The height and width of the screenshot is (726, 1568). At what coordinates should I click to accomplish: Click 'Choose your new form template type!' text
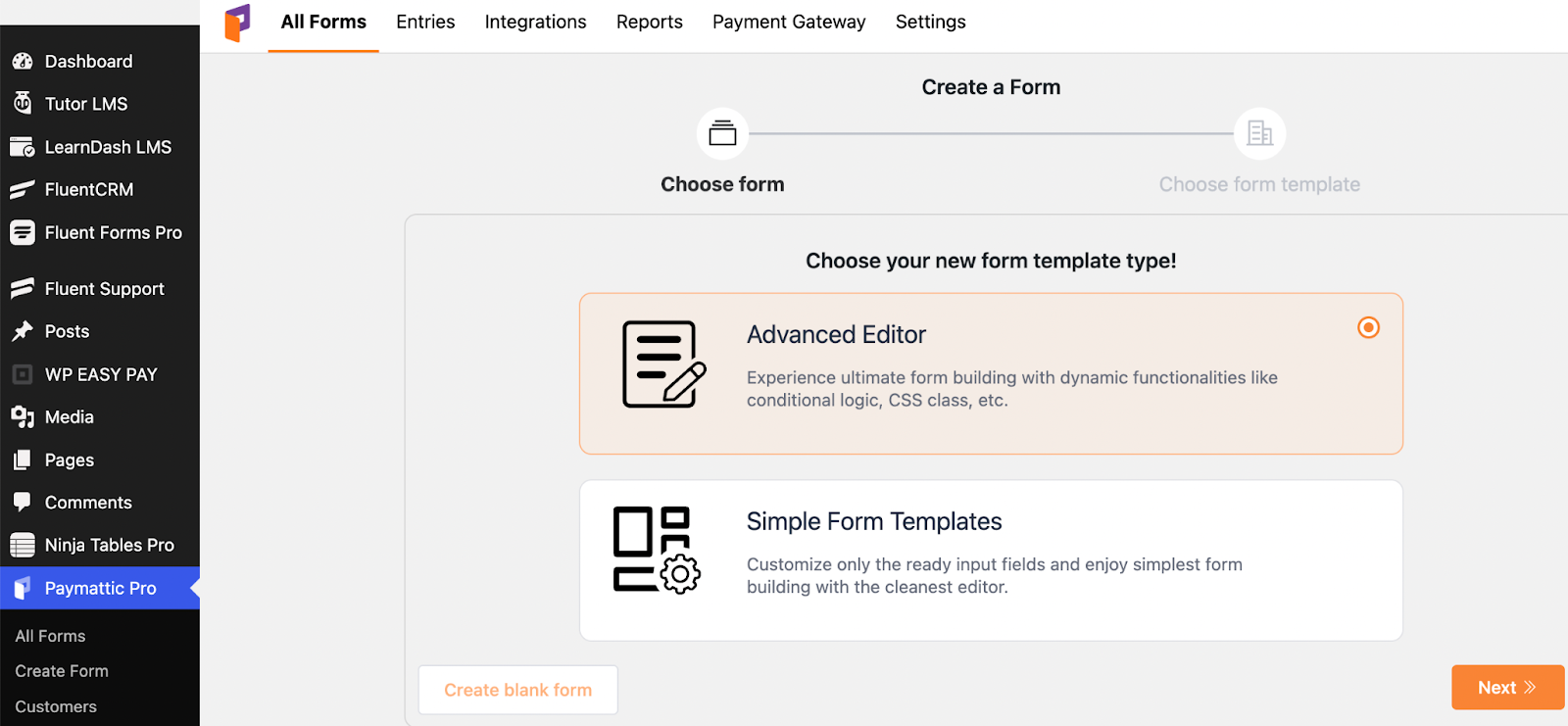pos(991,261)
